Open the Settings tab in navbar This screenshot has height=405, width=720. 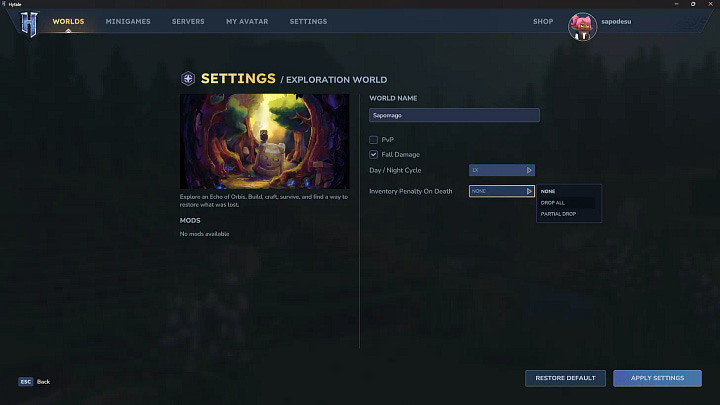(308, 22)
